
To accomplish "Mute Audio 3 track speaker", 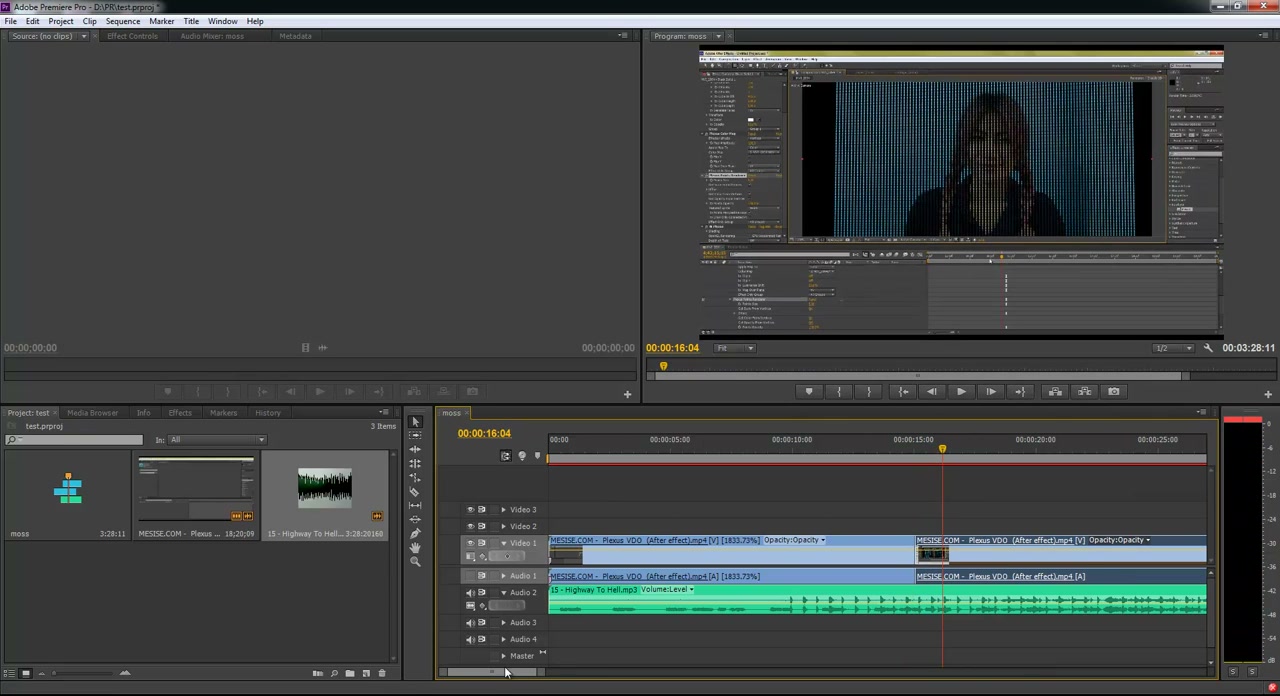I will click(470, 623).
